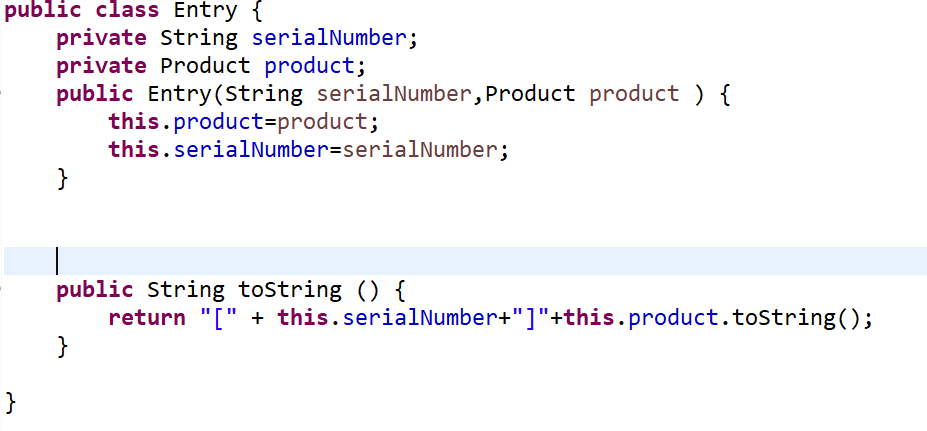
Task: Click the constructor's closing brace
Action: [63, 178]
